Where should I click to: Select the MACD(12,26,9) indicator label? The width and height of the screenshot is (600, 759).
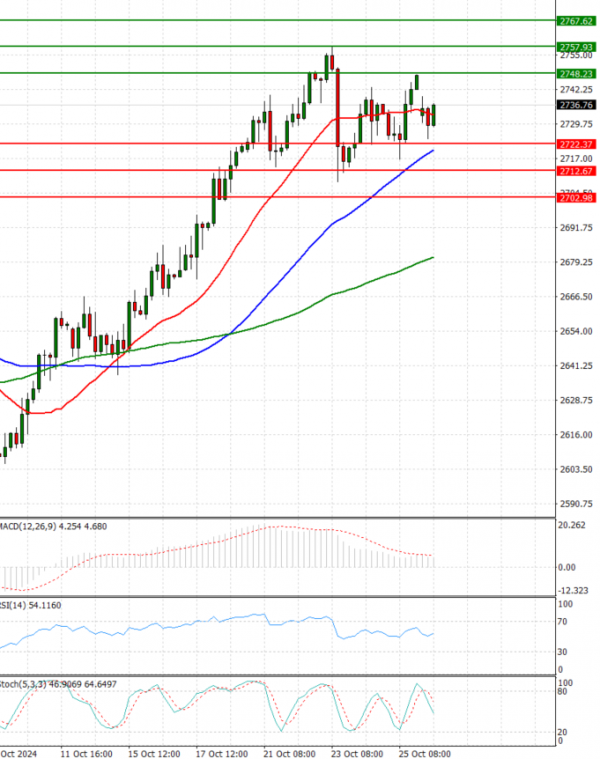(x=53, y=526)
